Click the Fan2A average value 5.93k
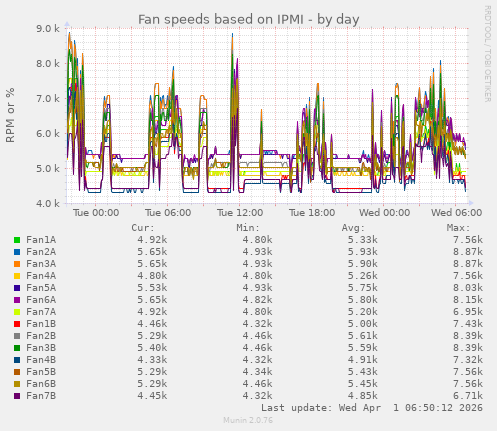 363,252
